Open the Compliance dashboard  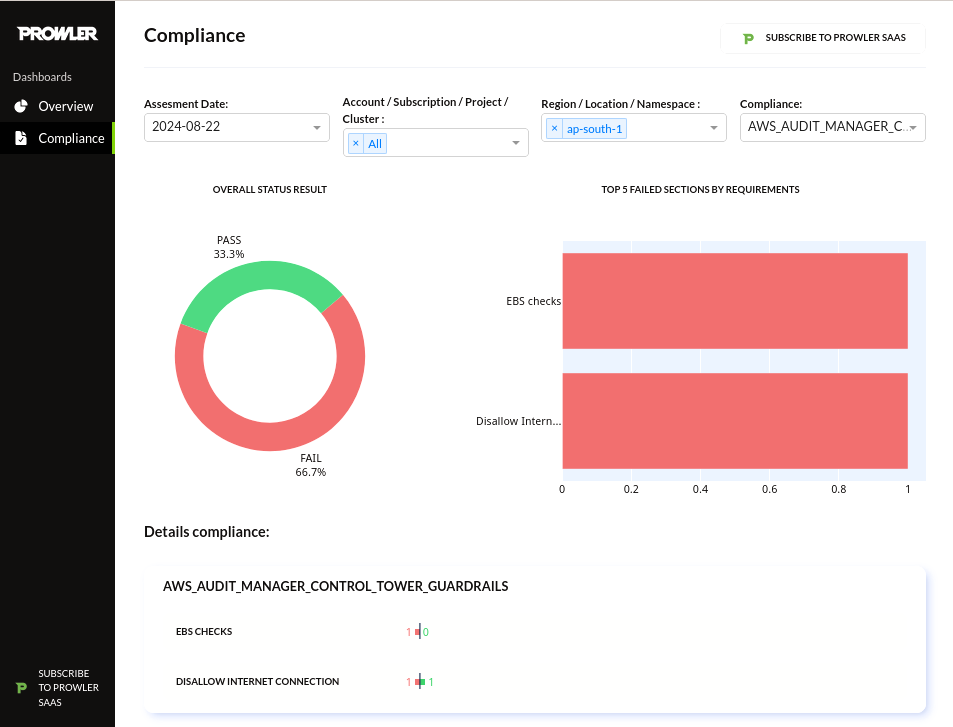click(57, 138)
